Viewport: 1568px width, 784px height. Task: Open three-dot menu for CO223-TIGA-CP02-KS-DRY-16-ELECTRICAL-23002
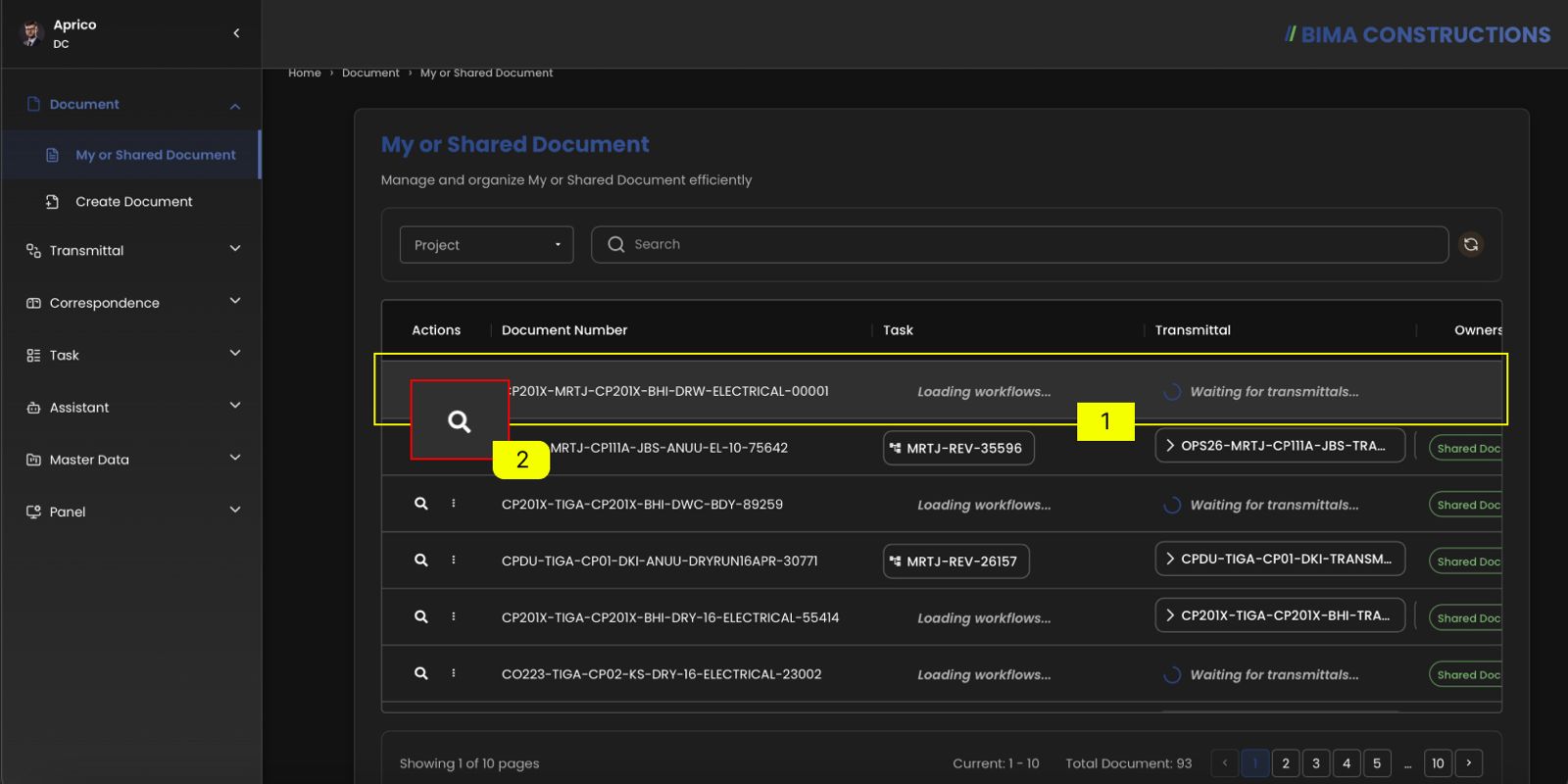(x=454, y=674)
